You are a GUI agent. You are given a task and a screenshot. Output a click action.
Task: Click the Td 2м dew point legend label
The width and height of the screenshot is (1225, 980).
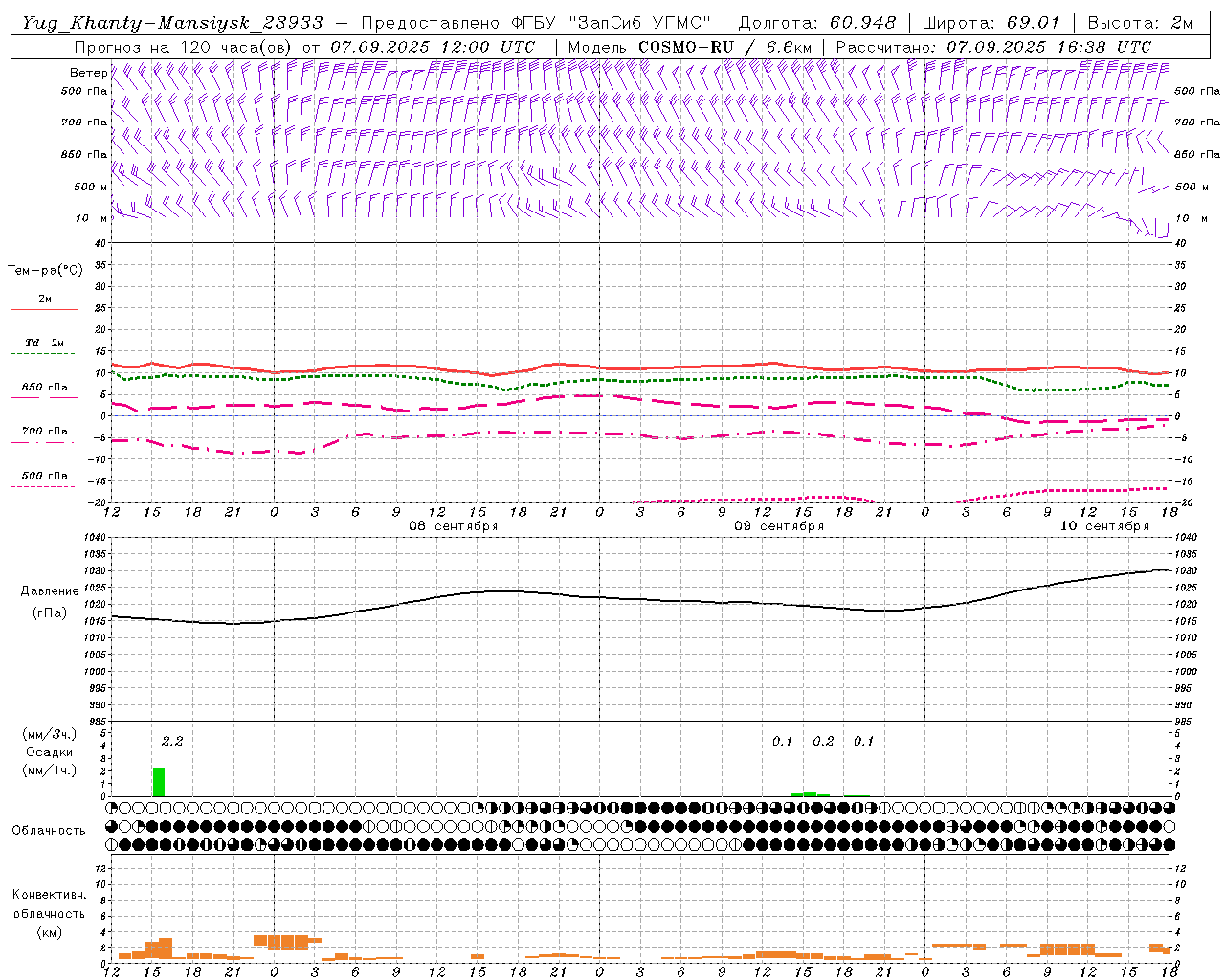pyautogui.click(x=45, y=343)
